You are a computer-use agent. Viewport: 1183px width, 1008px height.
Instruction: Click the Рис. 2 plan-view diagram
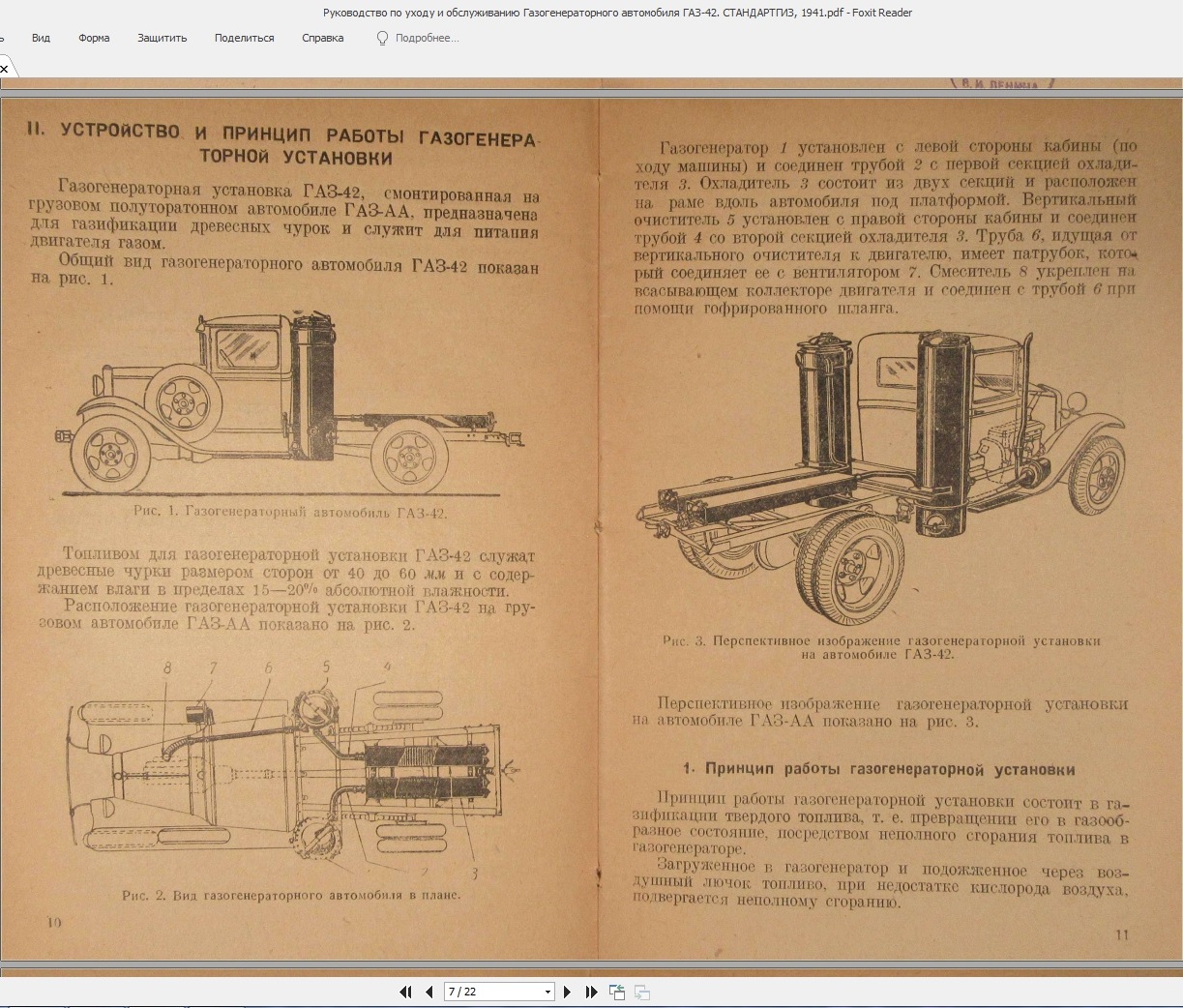(x=292, y=769)
